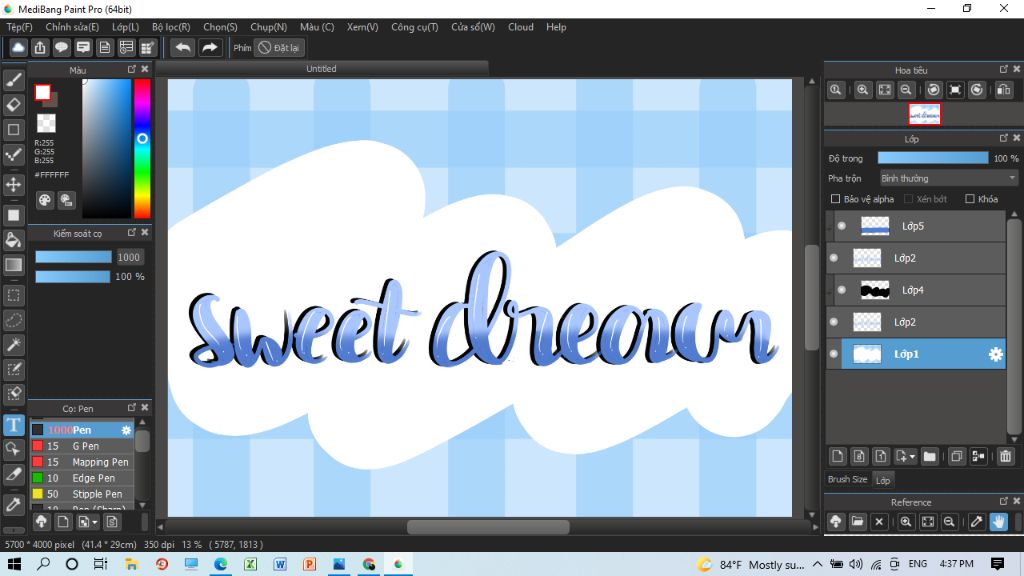Undock the Màu color panel
The width and height of the screenshot is (1024, 576).
click(x=132, y=69)
